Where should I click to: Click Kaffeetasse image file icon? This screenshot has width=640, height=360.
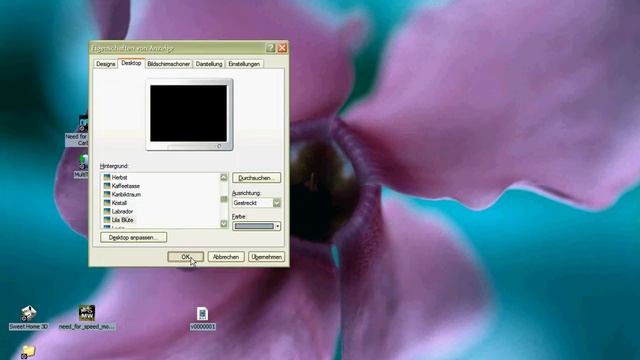click(107, 186)
